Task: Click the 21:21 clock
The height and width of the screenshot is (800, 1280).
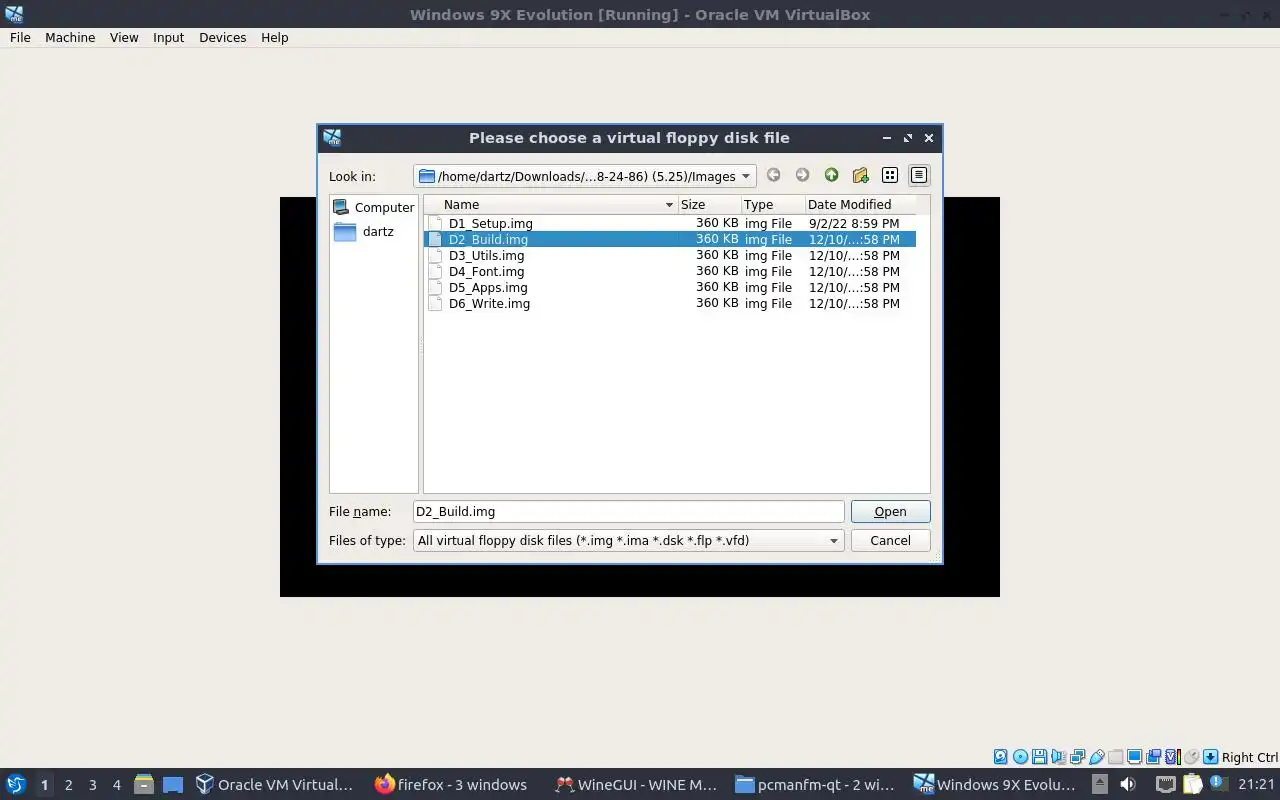Action: (1256, 784)
